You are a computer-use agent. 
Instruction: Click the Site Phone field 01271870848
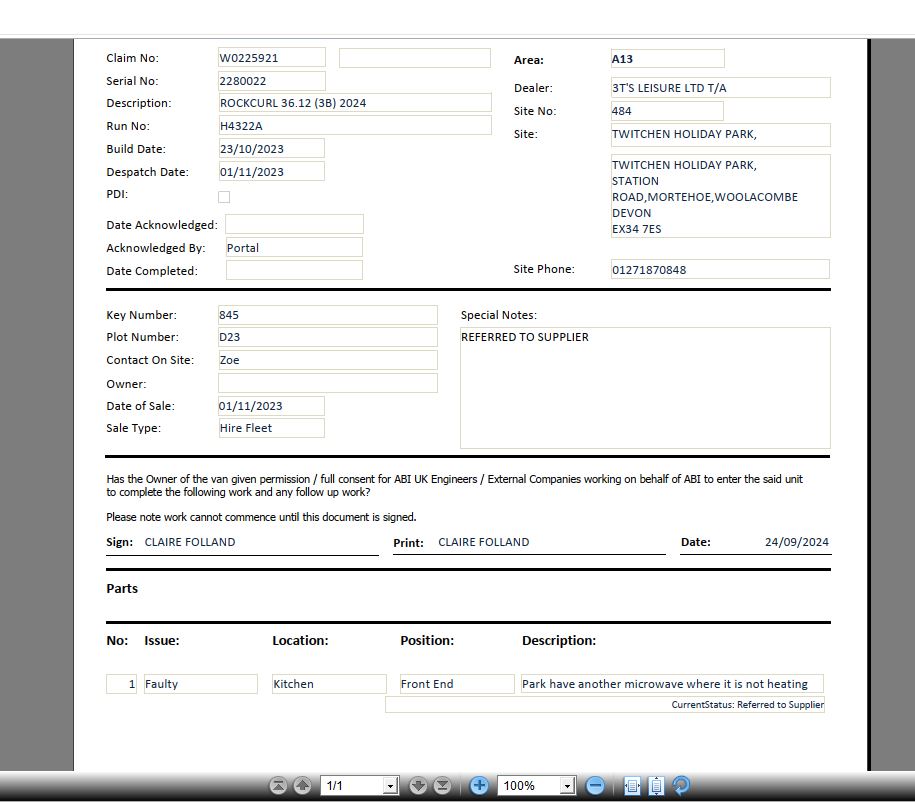point(720,269)
